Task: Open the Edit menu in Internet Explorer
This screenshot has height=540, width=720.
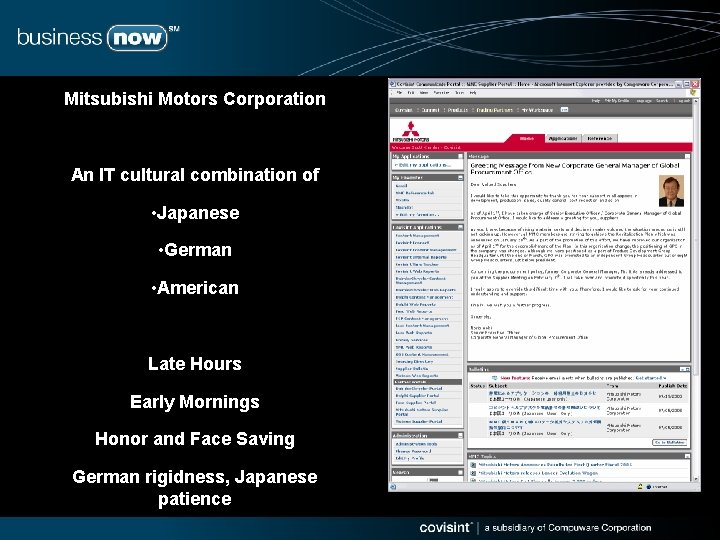Action: coord(411,93)
